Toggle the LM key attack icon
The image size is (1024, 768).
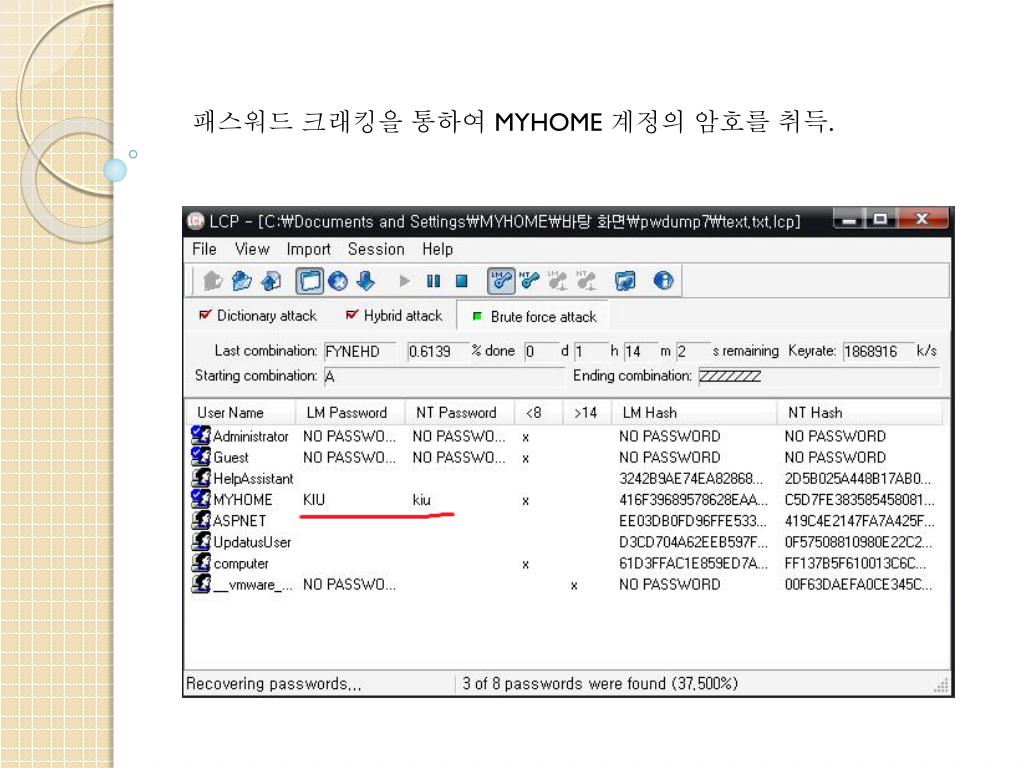(501, 281)
